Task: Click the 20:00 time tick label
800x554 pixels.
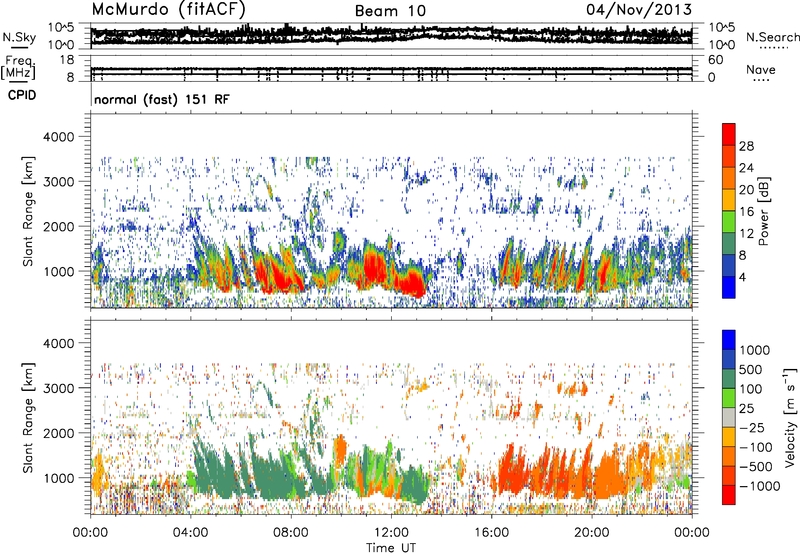Action: pos(592,533)
